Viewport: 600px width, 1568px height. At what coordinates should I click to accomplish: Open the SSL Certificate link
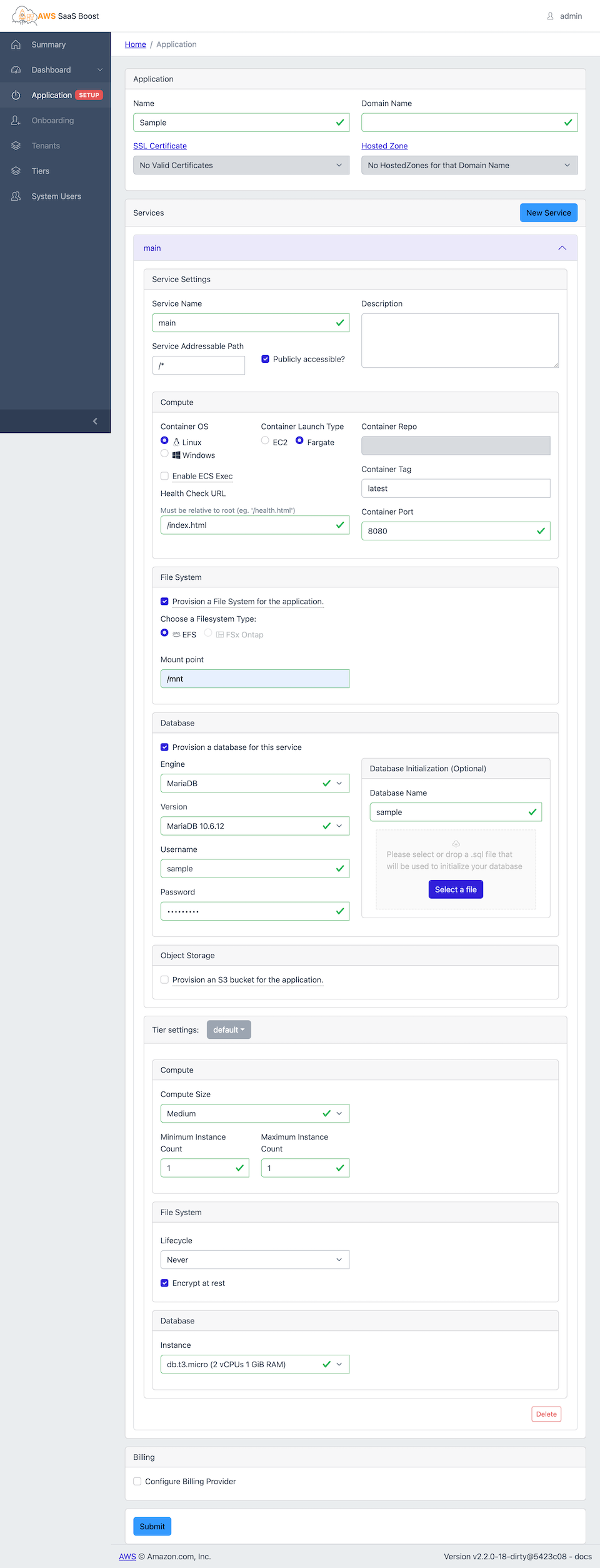coord(160,146)
